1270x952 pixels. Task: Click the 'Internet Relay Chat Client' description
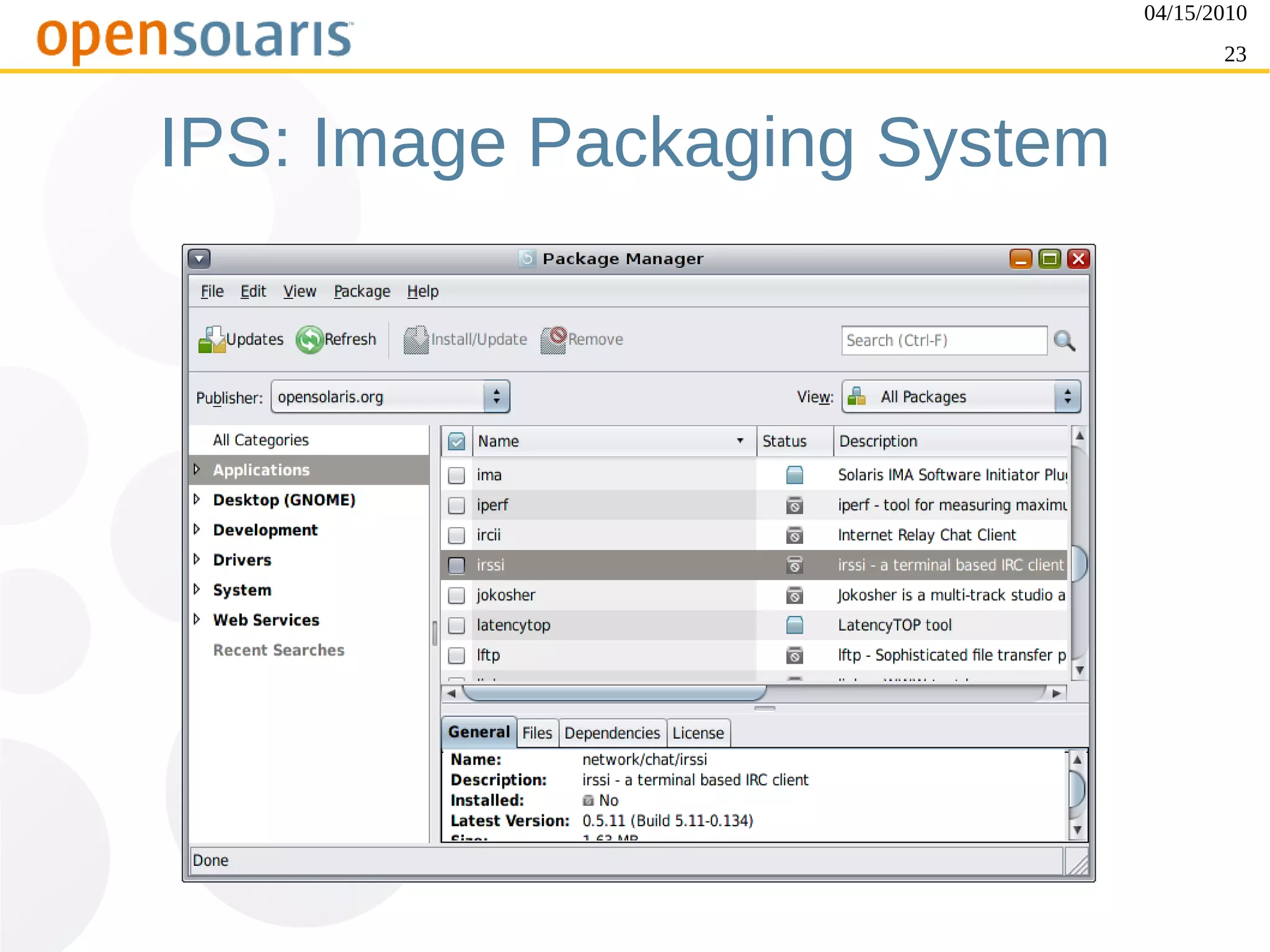926,535
